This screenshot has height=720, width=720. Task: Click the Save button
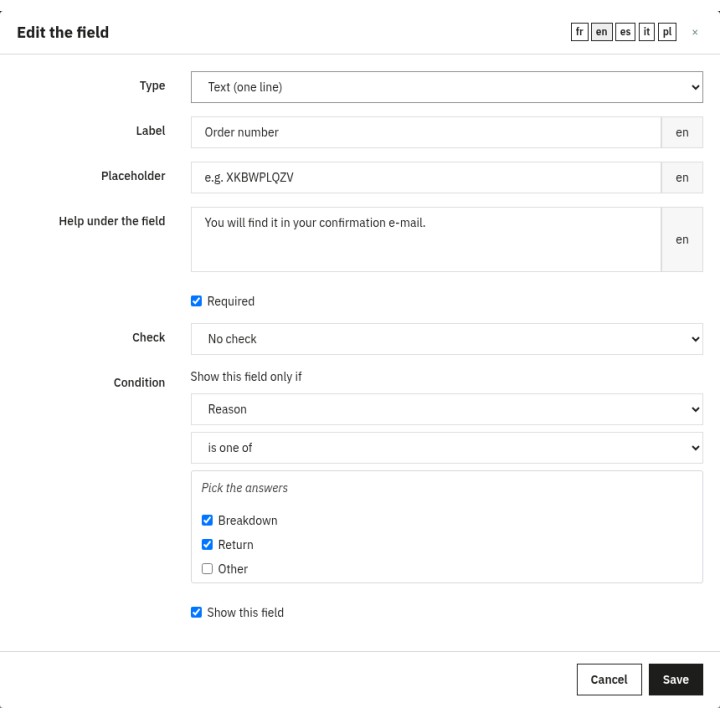click(x=675, y=679)
